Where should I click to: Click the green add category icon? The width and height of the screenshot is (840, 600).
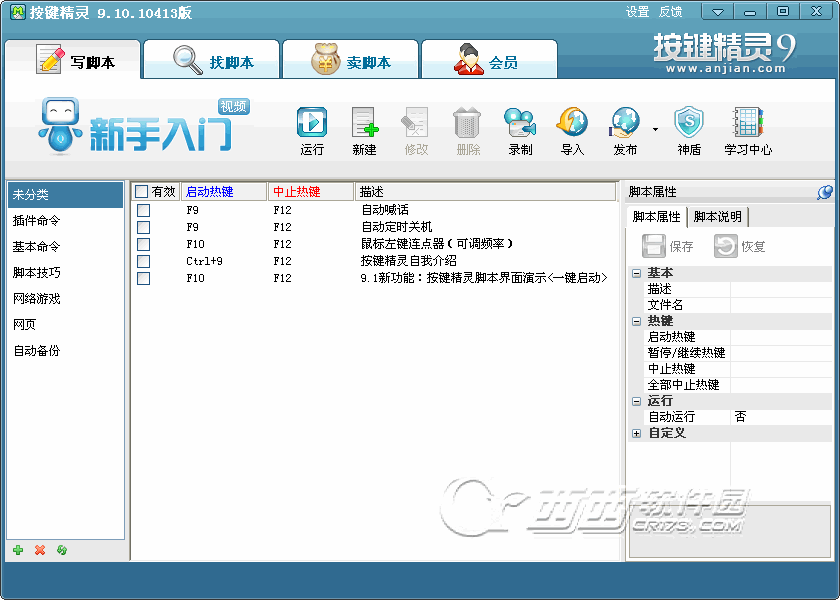(18, 550)
